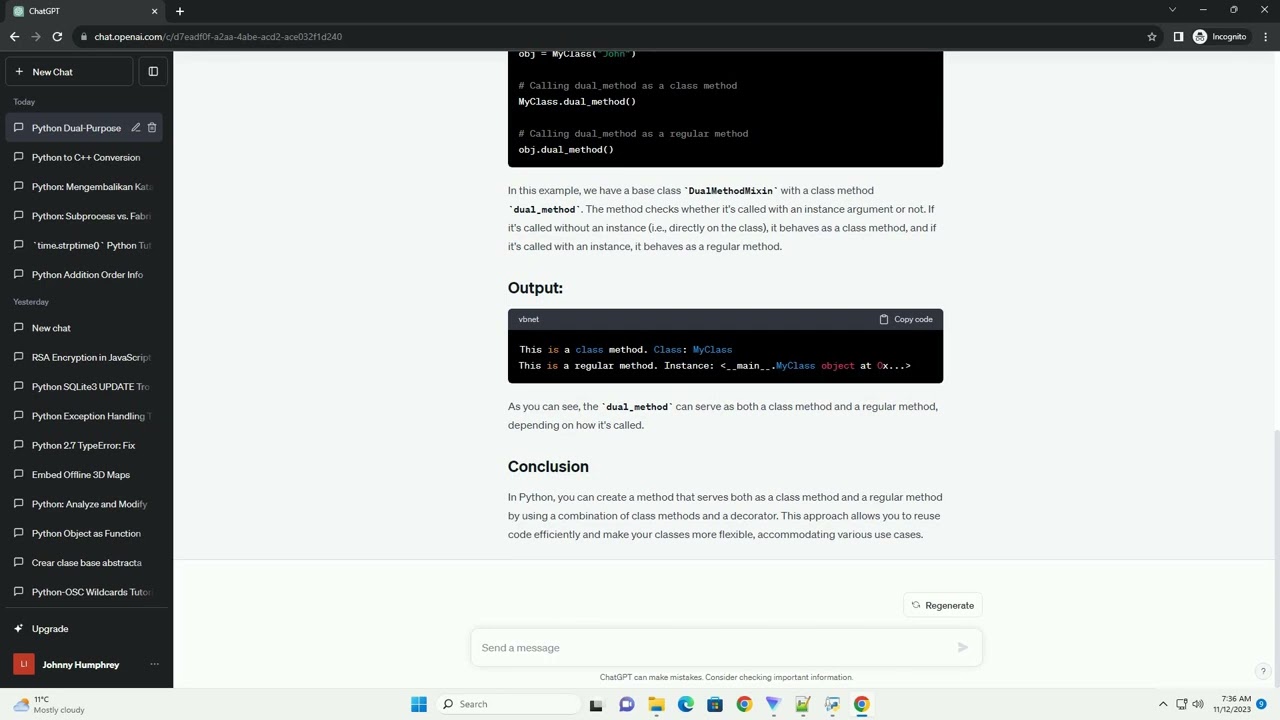Click the Regenerate button
The width and height of the screenshot is (1280, 720).
pos(942,605)
